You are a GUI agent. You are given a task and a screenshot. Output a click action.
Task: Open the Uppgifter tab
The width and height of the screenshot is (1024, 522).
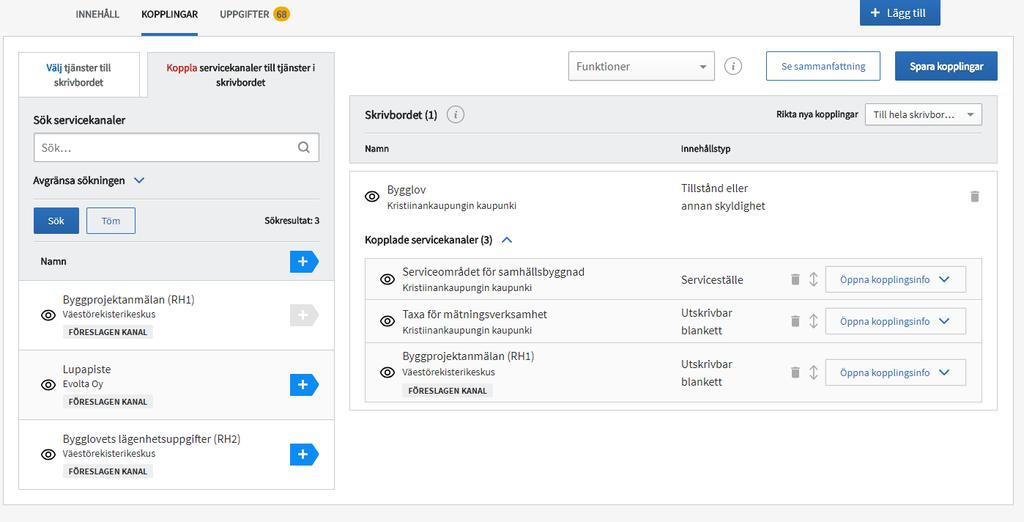click(x=244, y=14)
